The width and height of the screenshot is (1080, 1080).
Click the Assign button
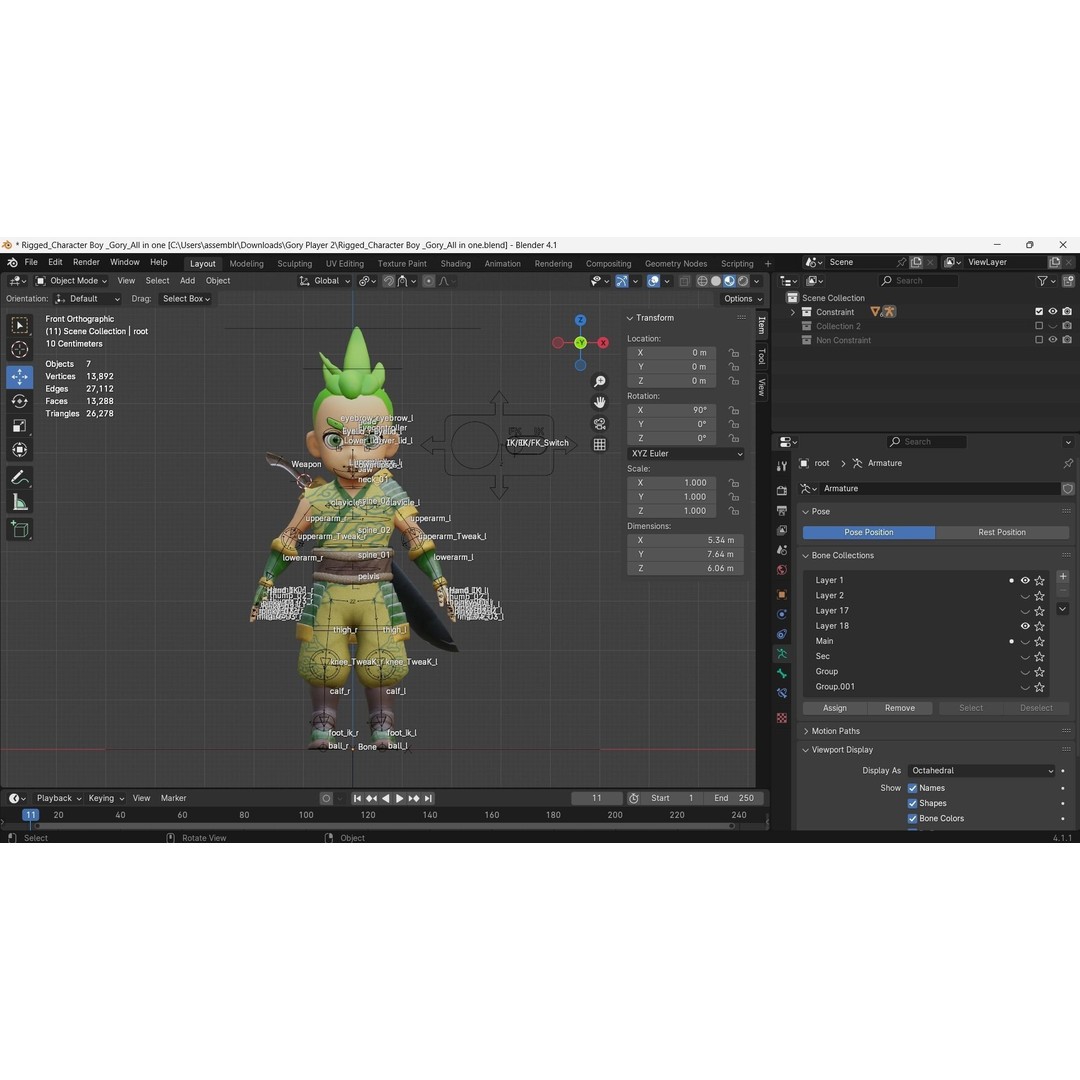[x=834, y=708]
